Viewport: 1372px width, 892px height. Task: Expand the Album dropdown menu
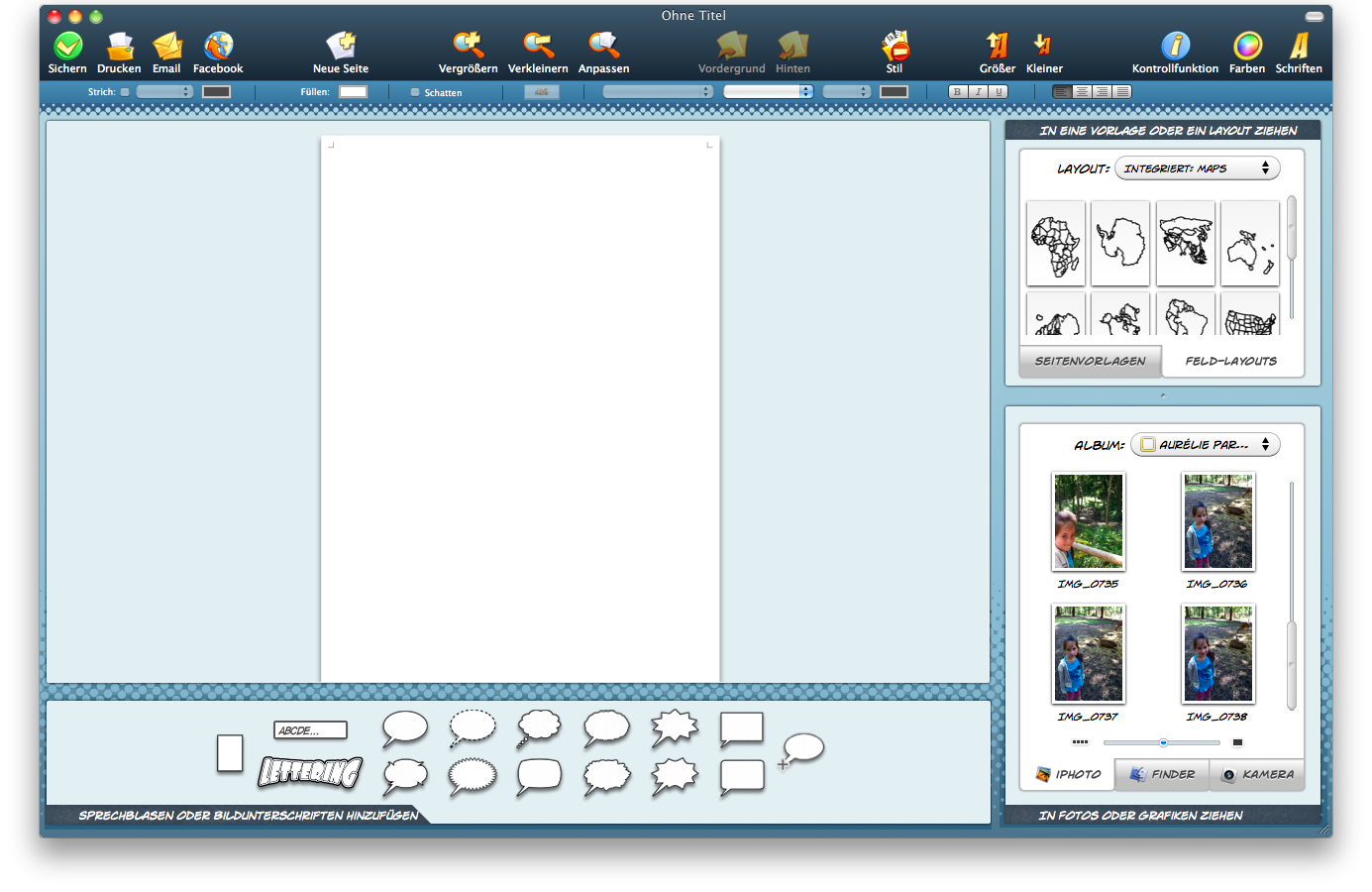coord(1205,445)
